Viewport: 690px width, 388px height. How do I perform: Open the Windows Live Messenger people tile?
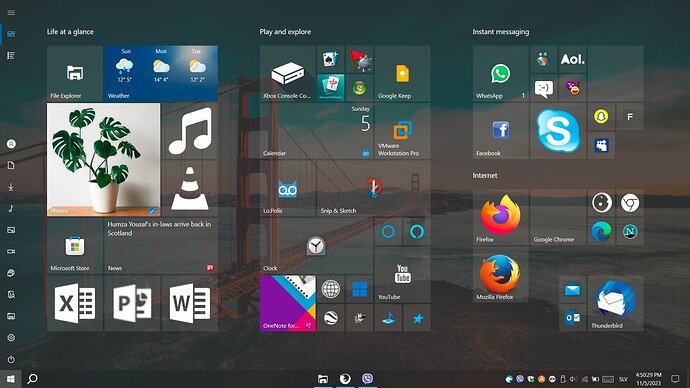[x=544, y=59]
